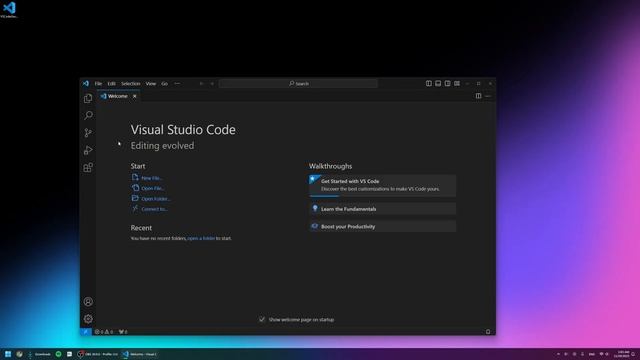Viewport: 640px width, 360px height.
Task: Switch to OBS window in taskbar
Action: [x=98, y=354]
